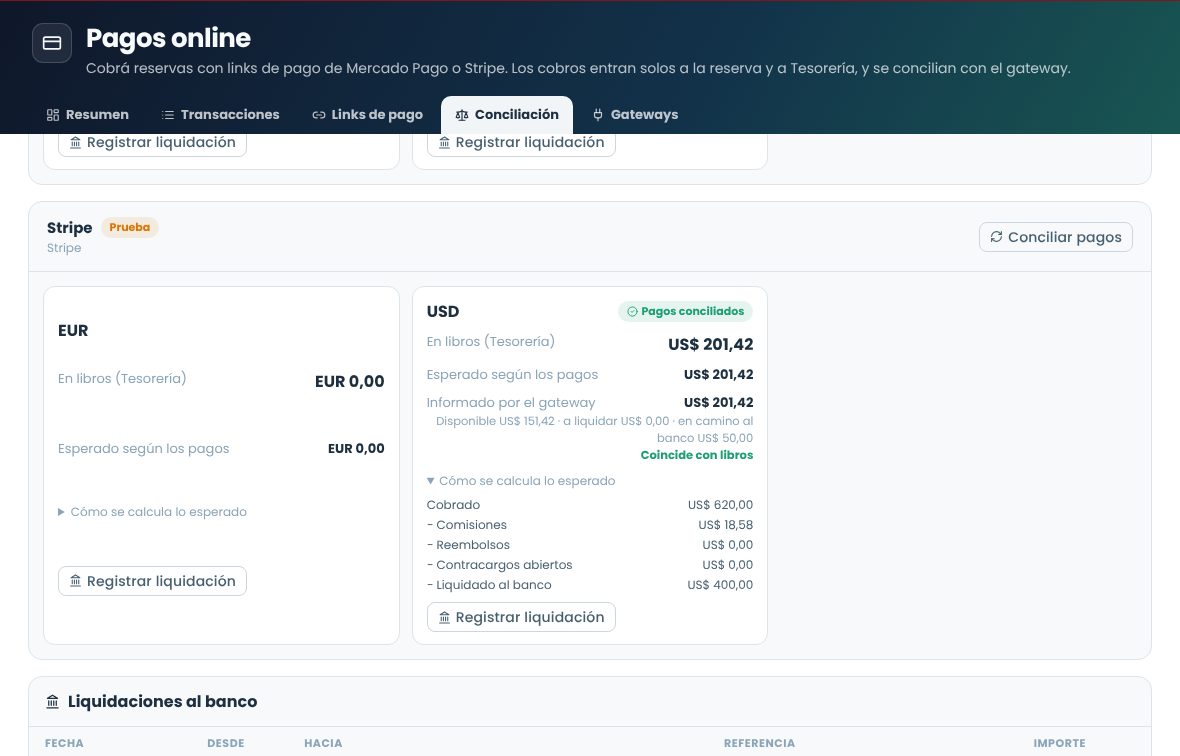Click the Coincide con libros text

point(696,455)
